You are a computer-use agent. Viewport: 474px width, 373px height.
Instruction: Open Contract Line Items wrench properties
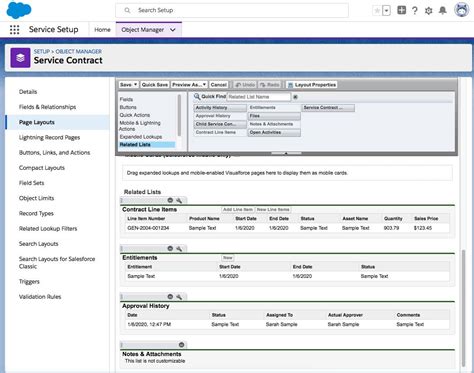click(x=179, y=200)
